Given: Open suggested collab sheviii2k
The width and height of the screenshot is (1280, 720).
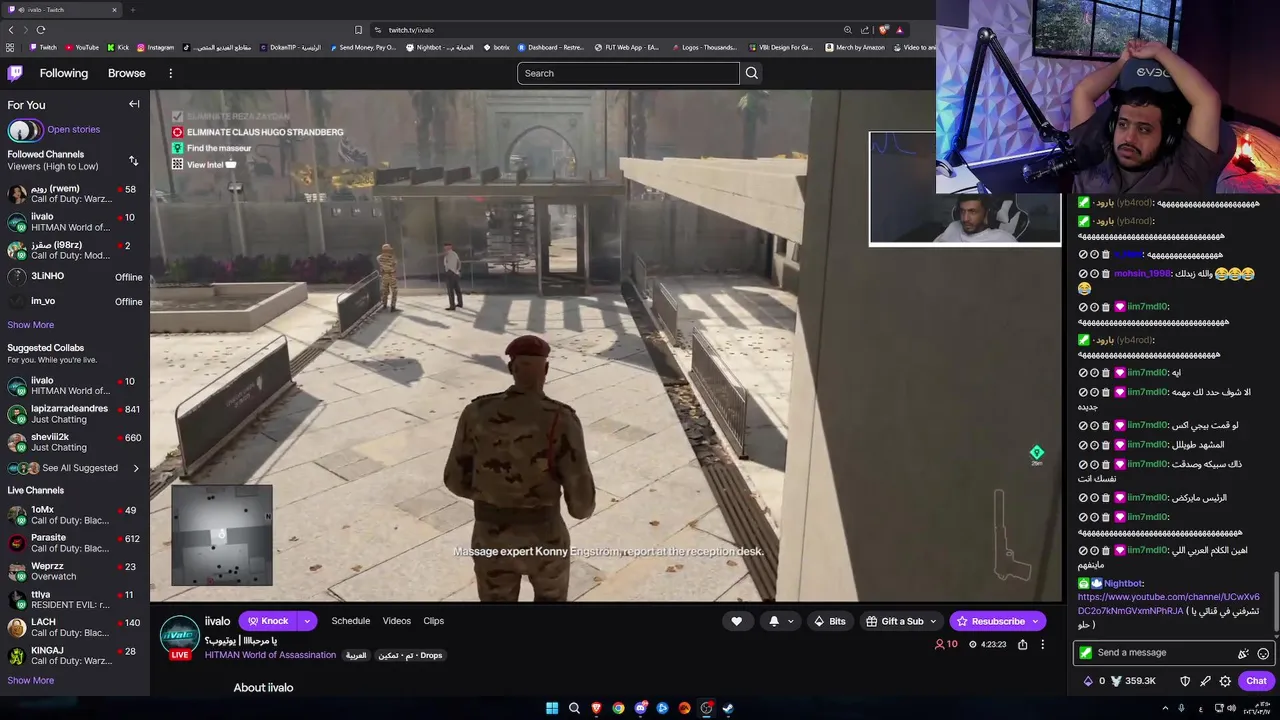Looking at the screenshot, I should pos(75,442).
